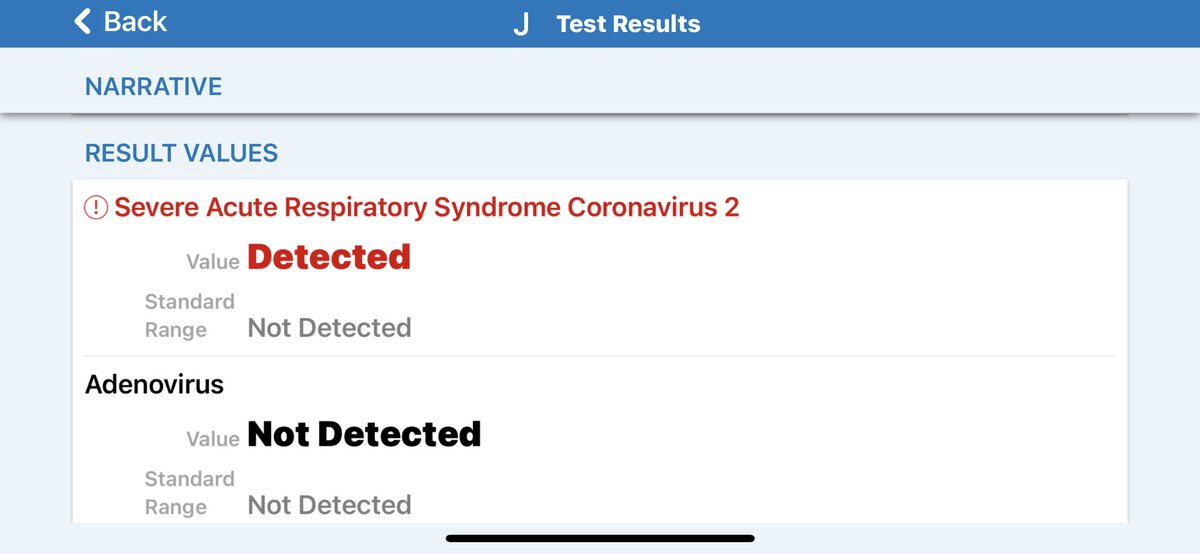Screen dimensions: 1200x554
Task: Tap the Back chevron arrow icon
Action: click(83, 22)
